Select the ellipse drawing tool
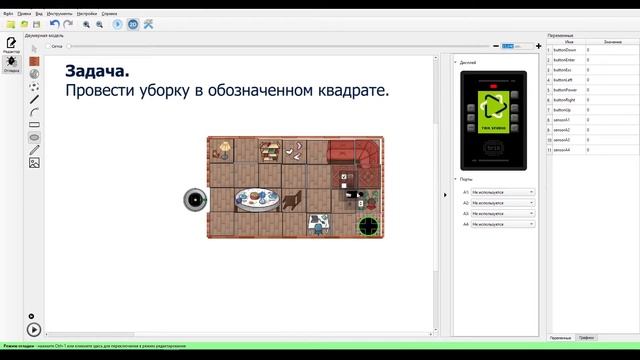The width and height of the screenshot is (640, 360). click(34, 137)
